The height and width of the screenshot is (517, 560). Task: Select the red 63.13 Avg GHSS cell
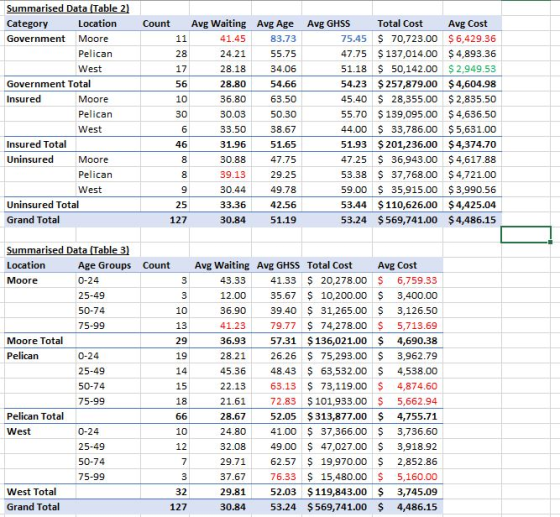[283, 386]
